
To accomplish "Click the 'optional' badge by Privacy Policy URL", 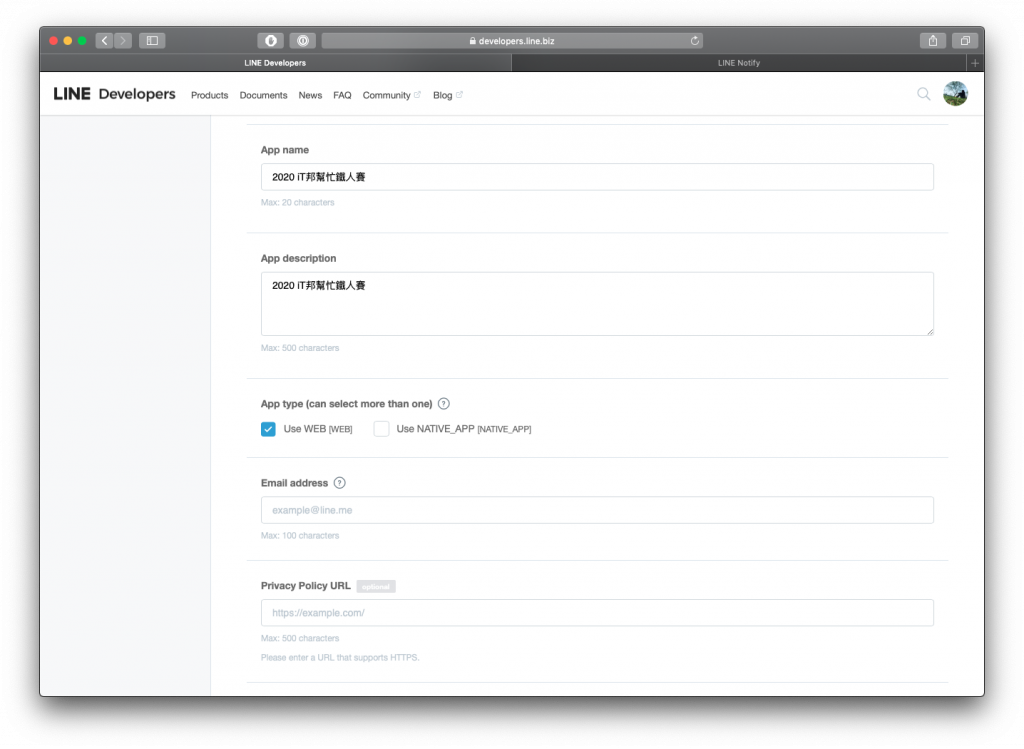I will (x=376, y=586).
